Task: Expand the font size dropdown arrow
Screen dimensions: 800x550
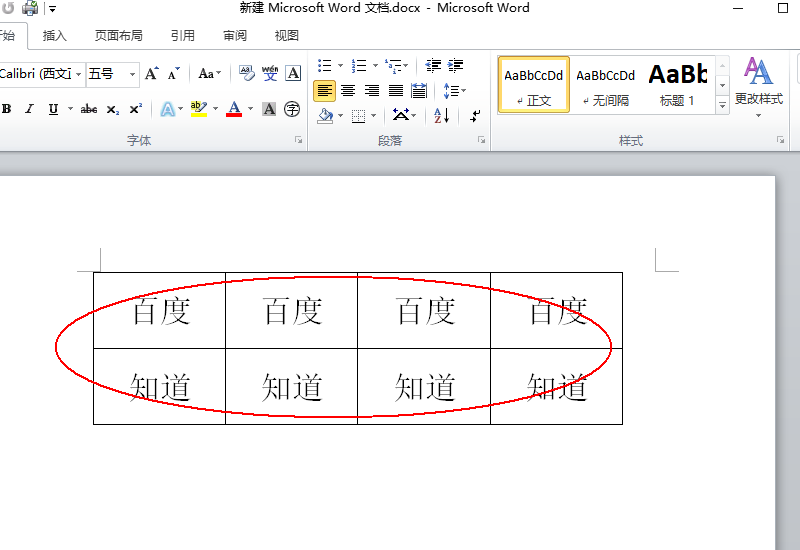Action: (132, 74)
